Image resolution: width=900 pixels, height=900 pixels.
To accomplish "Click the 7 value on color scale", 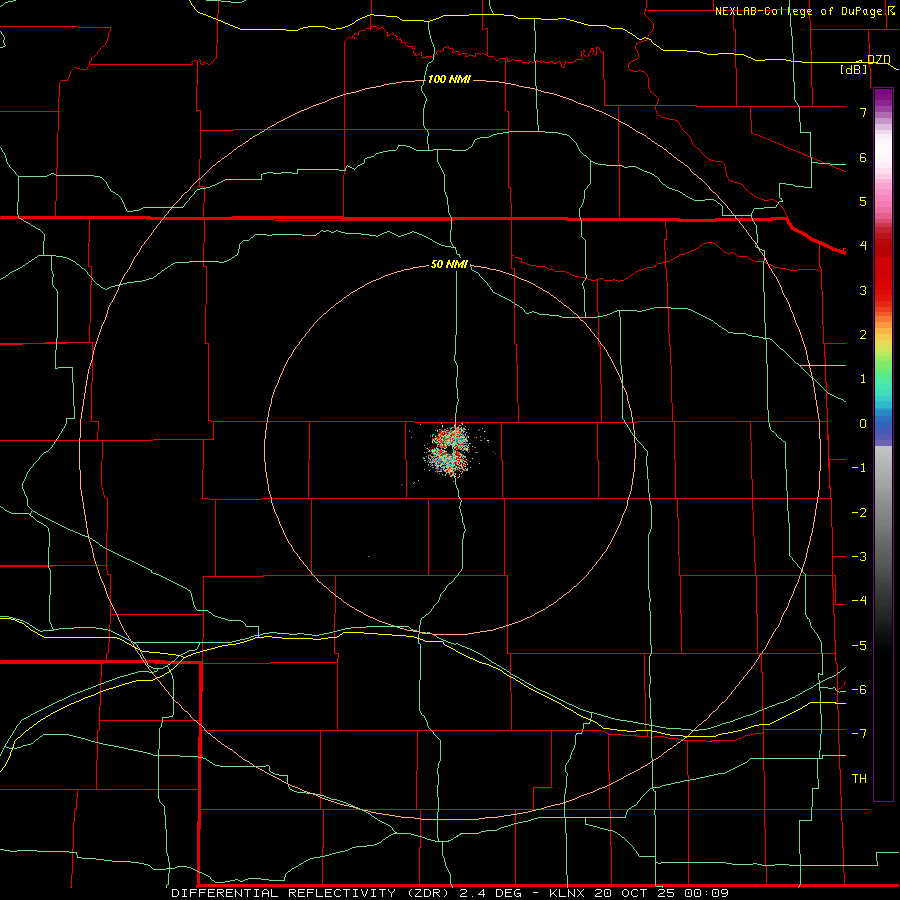I will (x=863, y=112).
